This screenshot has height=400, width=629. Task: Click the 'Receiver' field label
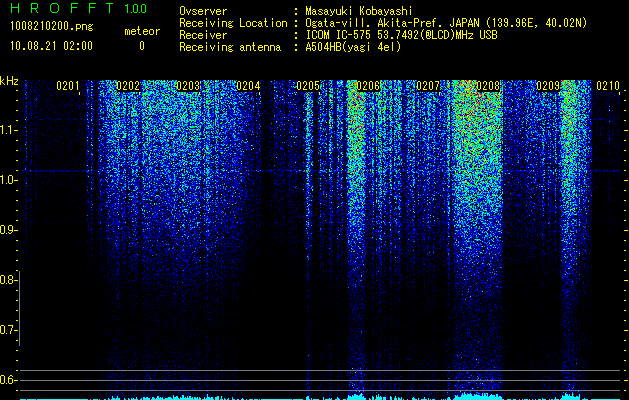tap(203, 35)
